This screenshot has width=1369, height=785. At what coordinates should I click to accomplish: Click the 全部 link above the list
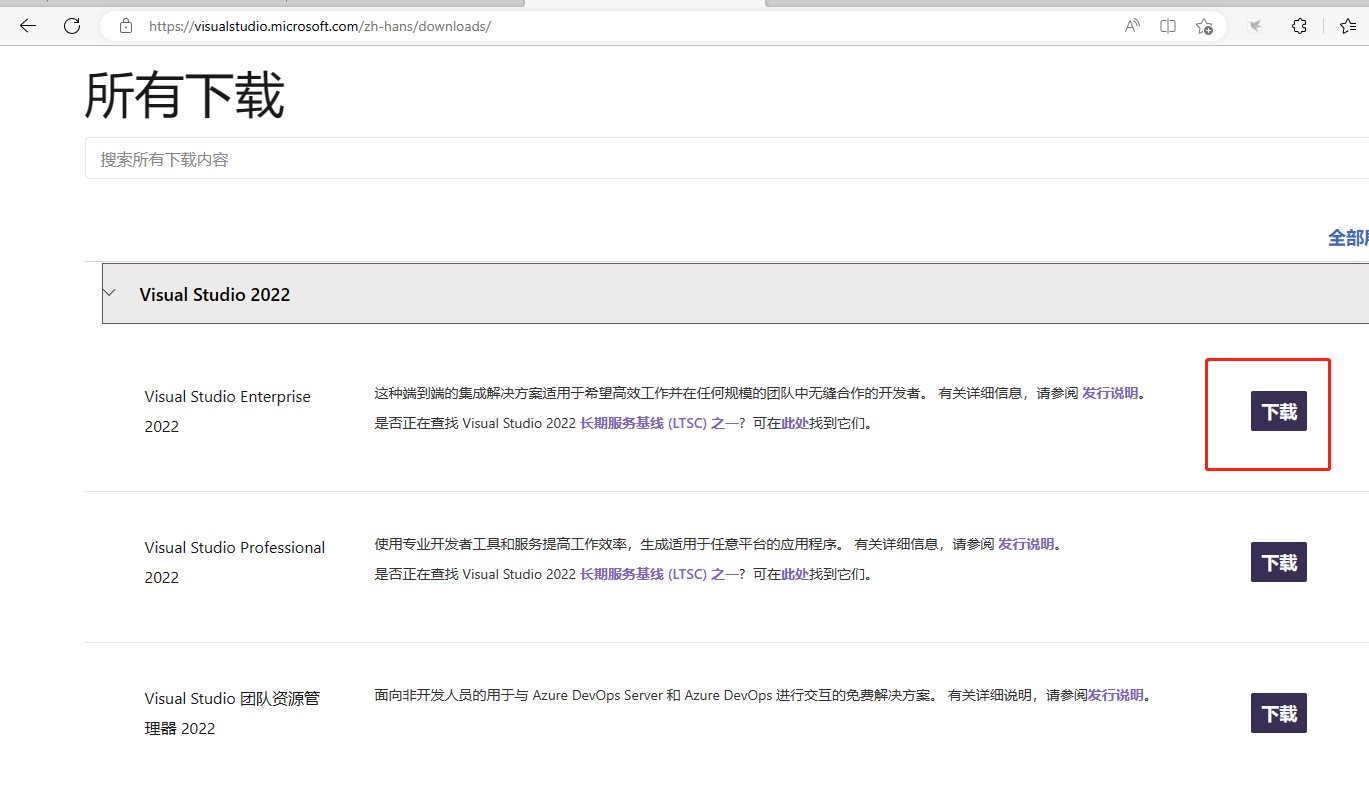(1348, 238)
